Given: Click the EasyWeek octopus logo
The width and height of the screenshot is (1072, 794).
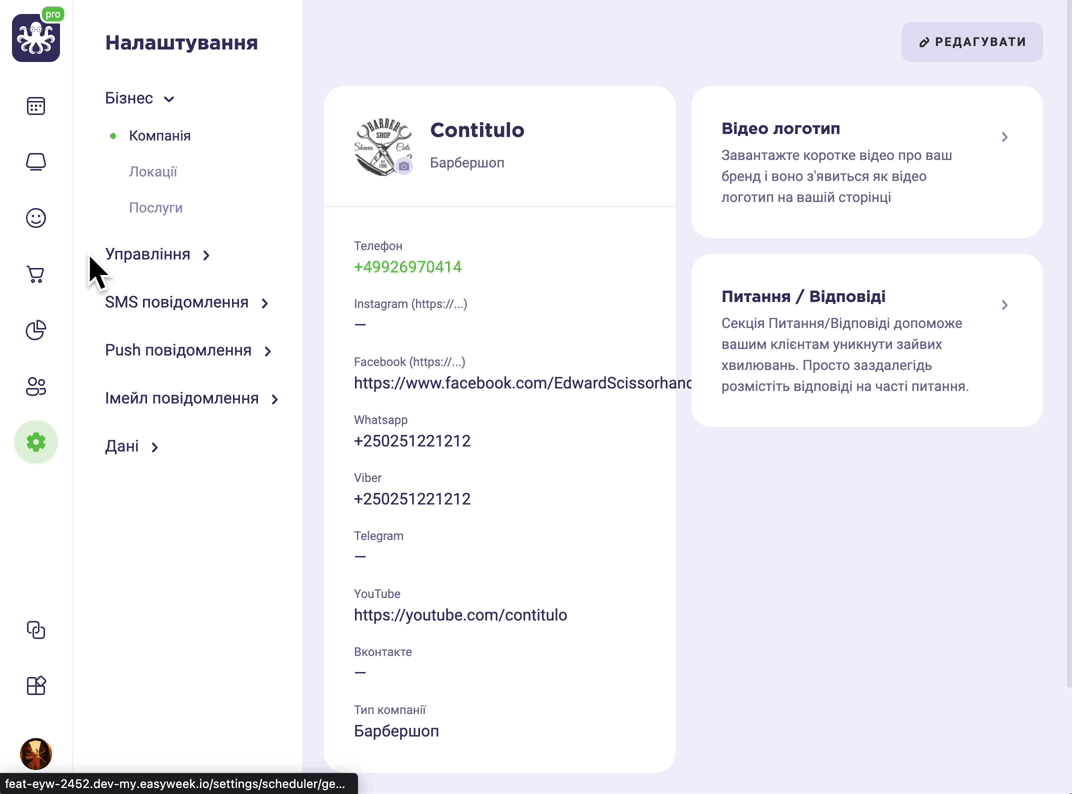Looking at the screenshot, I should point(36,38).
